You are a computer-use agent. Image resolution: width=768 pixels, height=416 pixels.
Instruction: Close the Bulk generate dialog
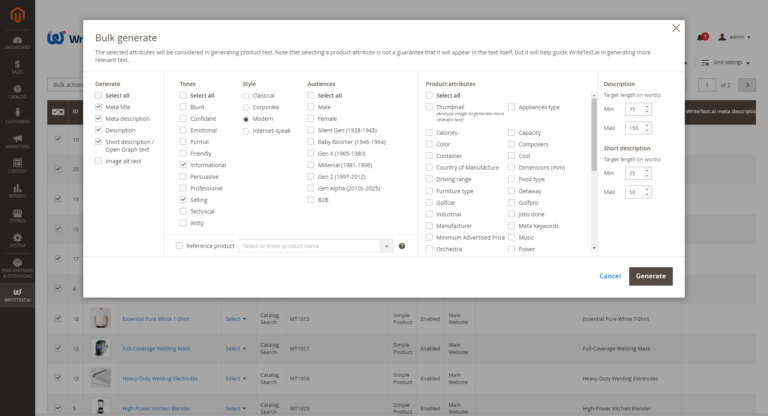(x=676, y=28)
